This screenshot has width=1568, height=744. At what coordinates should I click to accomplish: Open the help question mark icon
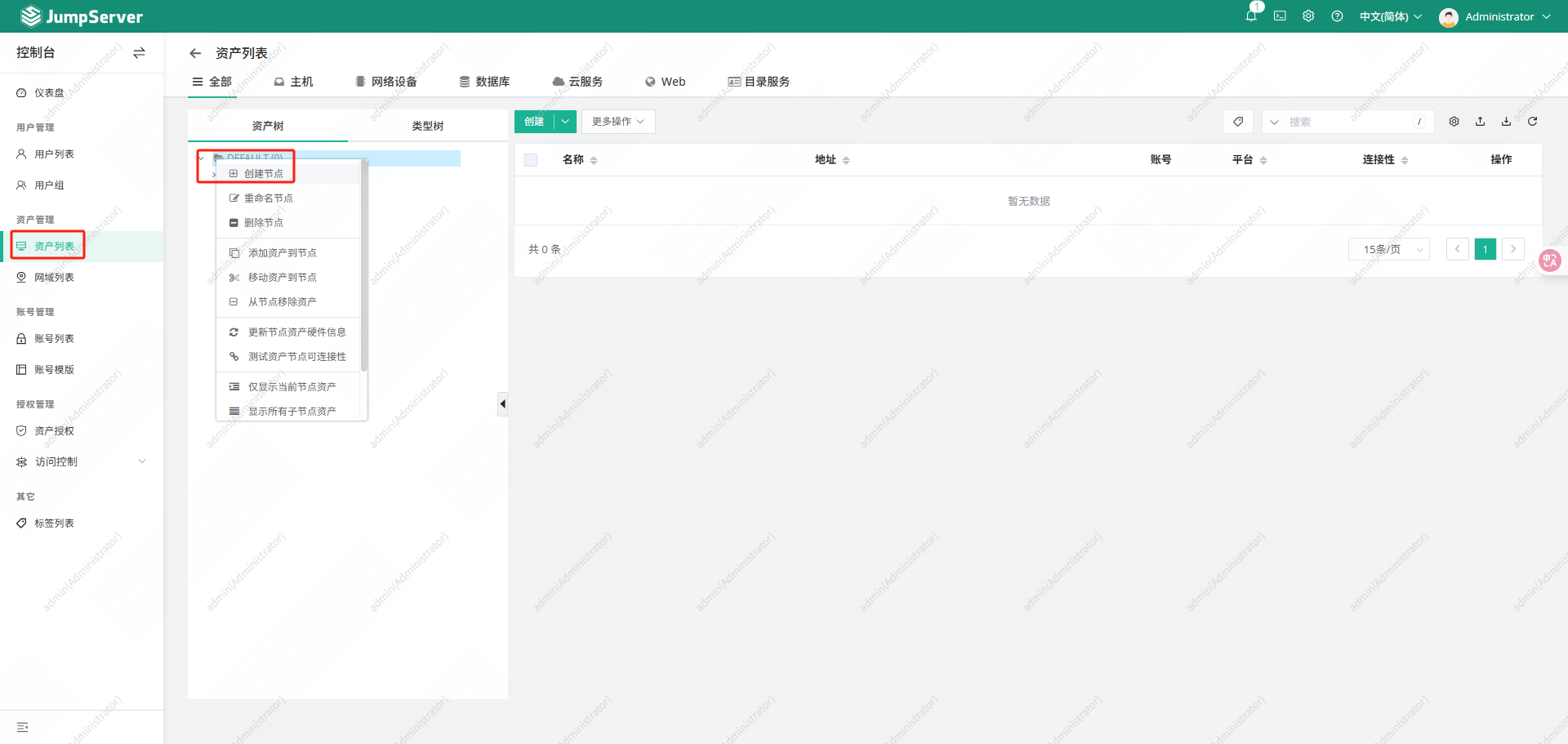click(x=1337, y=16)
